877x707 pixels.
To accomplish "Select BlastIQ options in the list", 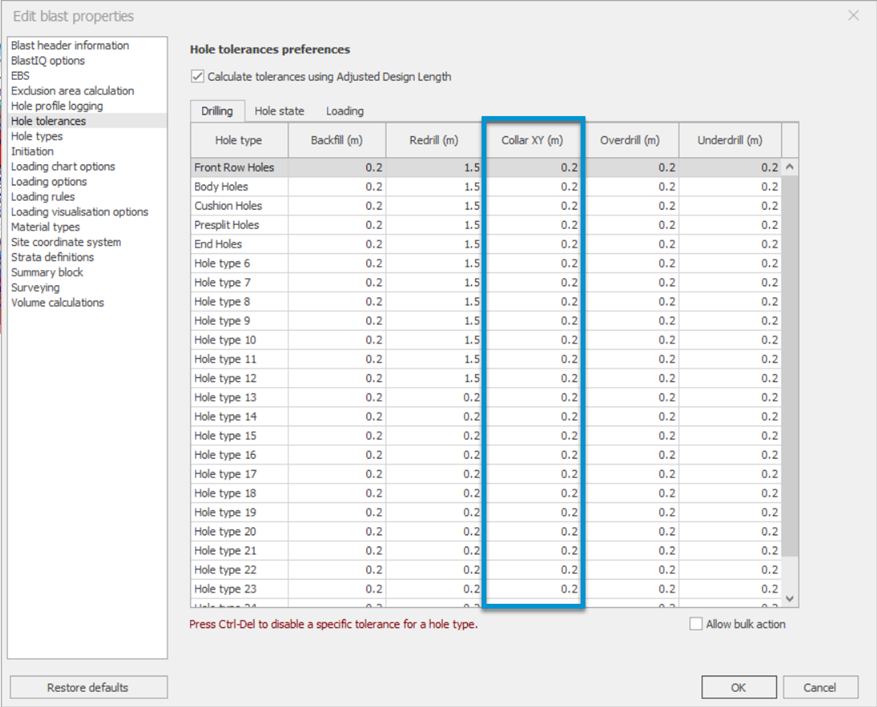I will [87, 60].
